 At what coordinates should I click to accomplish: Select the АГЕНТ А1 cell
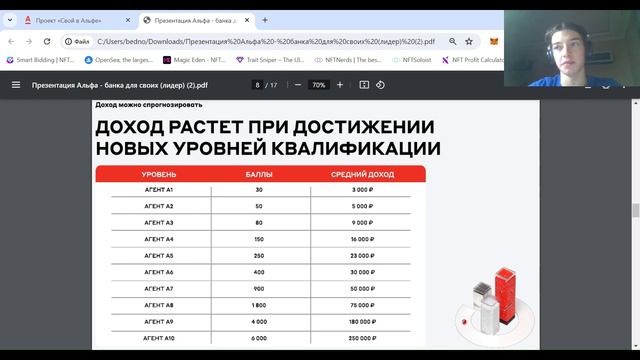point(159,190)
